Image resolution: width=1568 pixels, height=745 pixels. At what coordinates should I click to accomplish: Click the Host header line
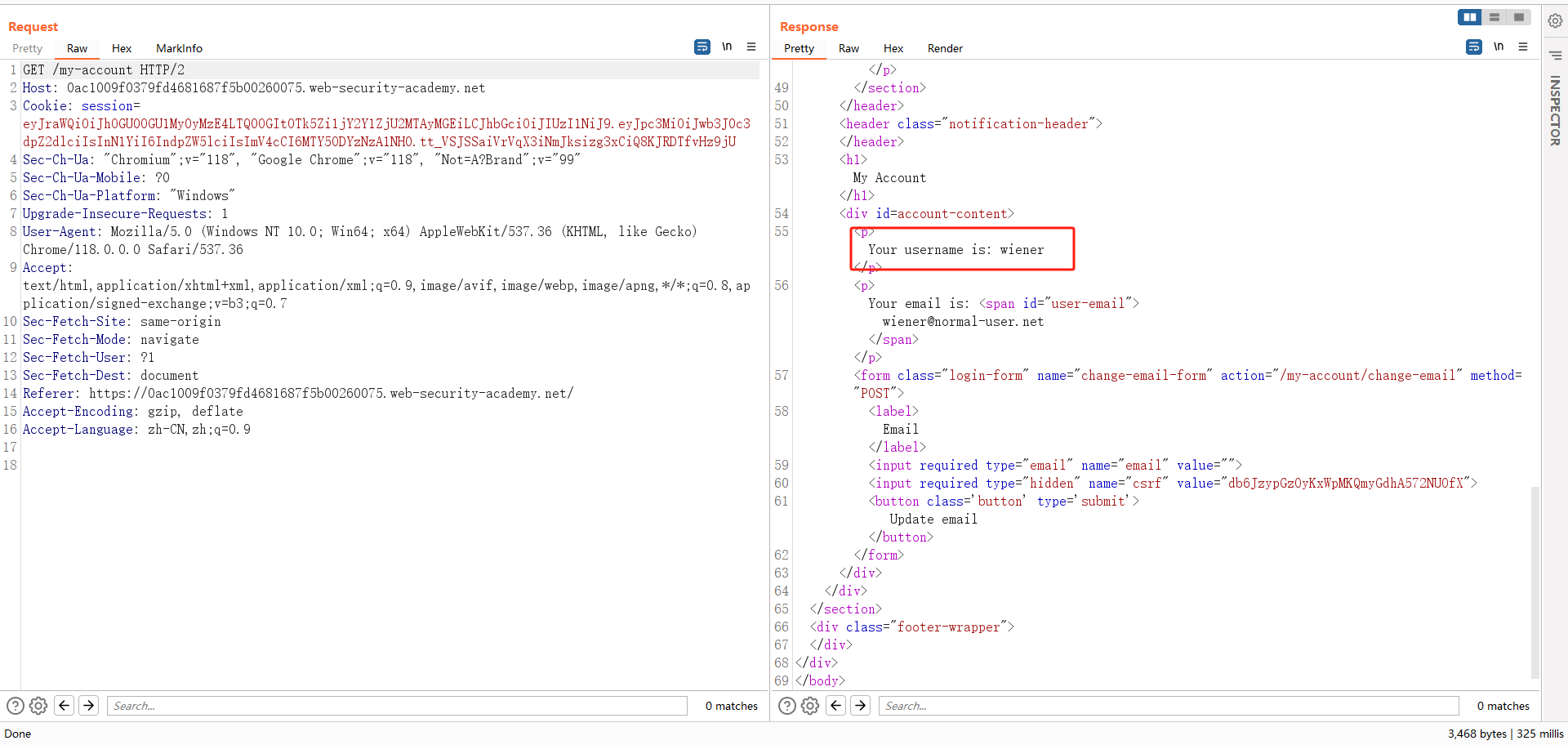254,88
